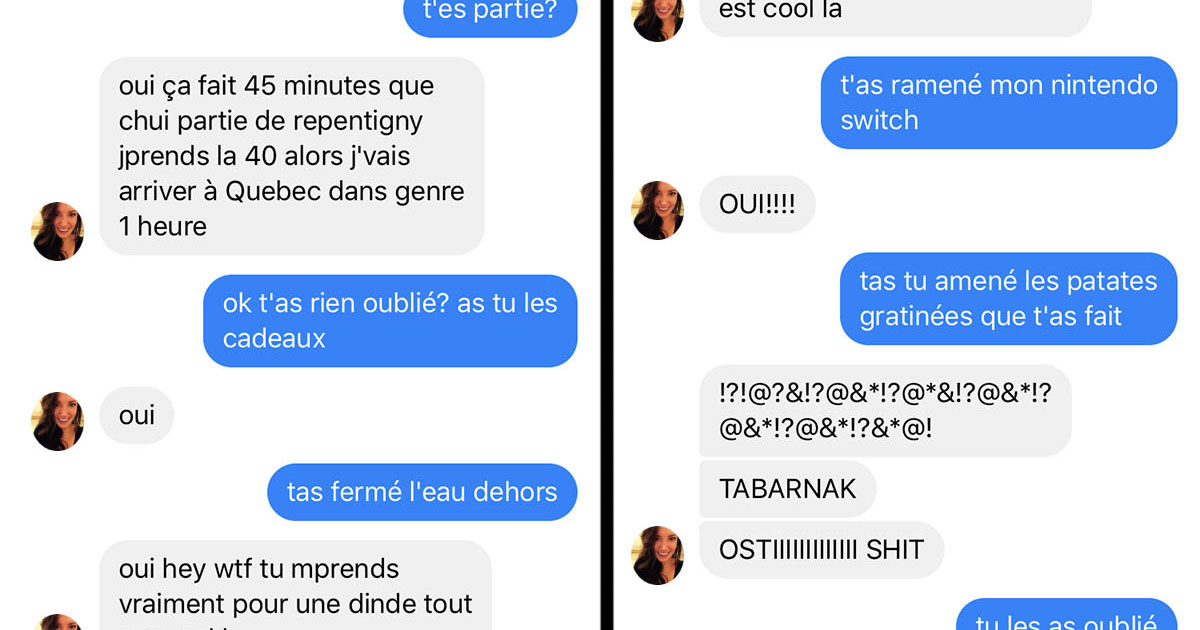
Task: Tap the 'oui hey wtf tu mprends' bubble
Action: 295,586
